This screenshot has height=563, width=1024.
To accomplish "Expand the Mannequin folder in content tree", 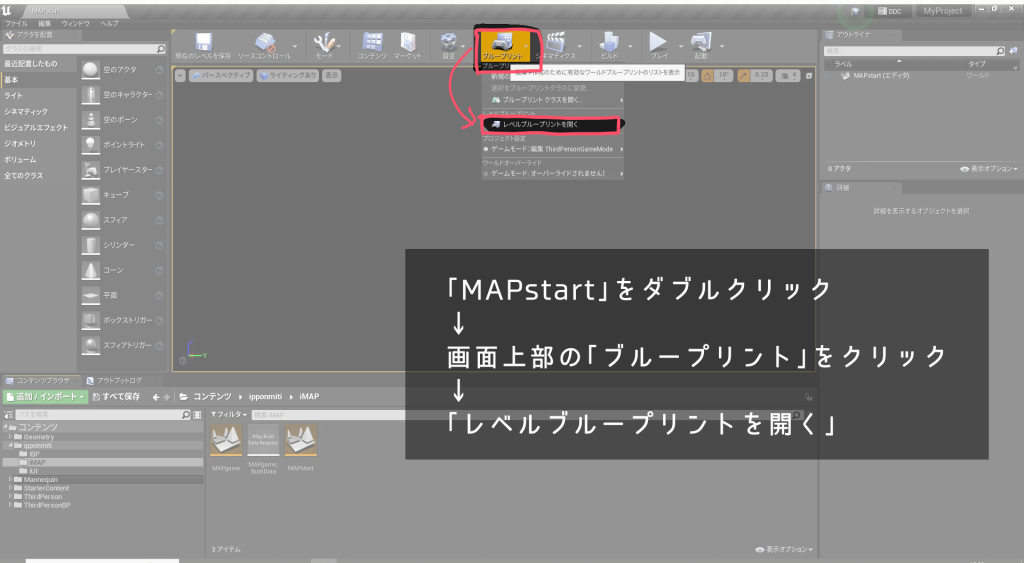I will pyautogui.click(x=12, y=479).
